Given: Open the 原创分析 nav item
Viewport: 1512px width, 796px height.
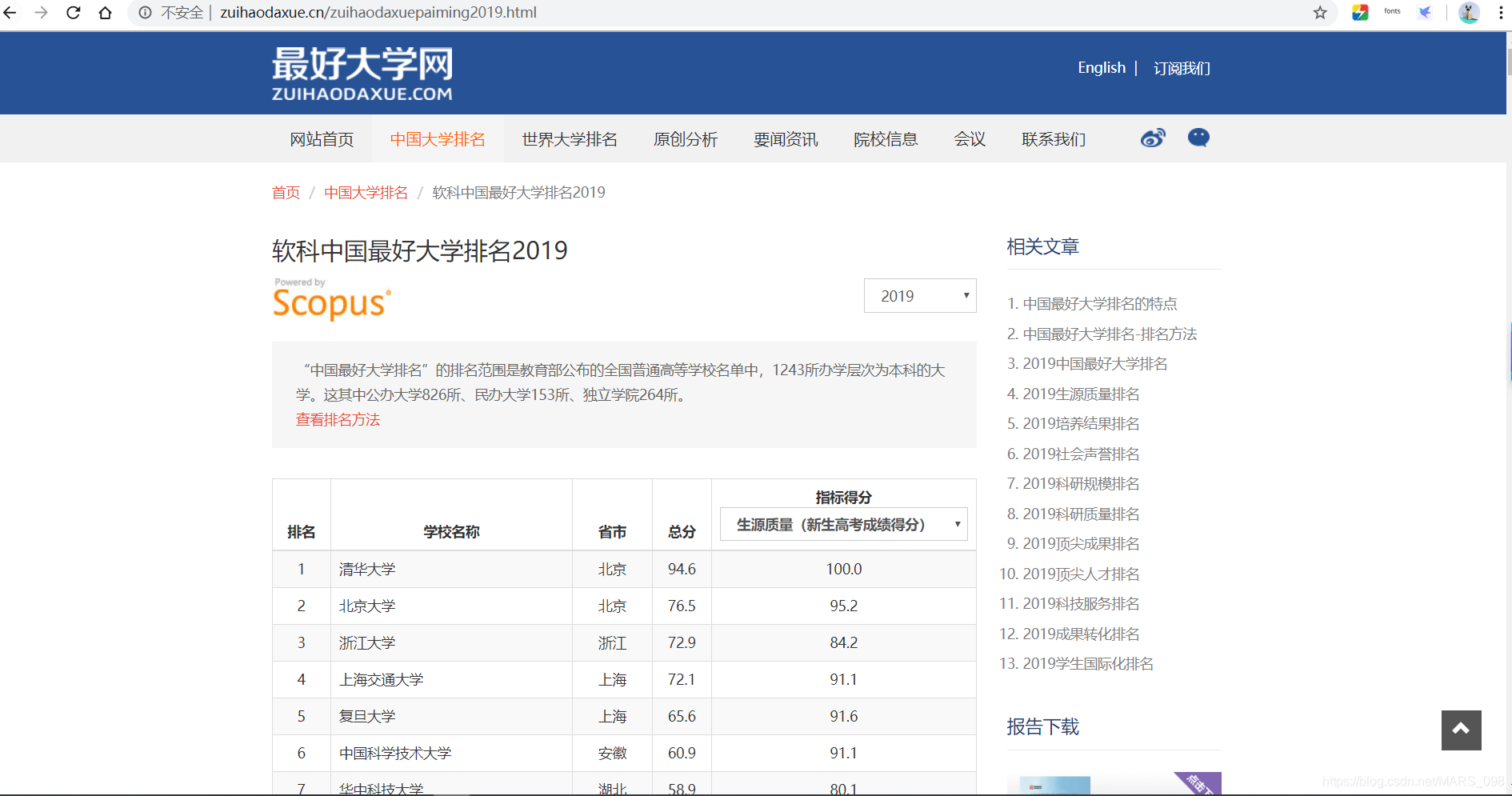Looking at the screenshot, I should [x=686, y=139].
